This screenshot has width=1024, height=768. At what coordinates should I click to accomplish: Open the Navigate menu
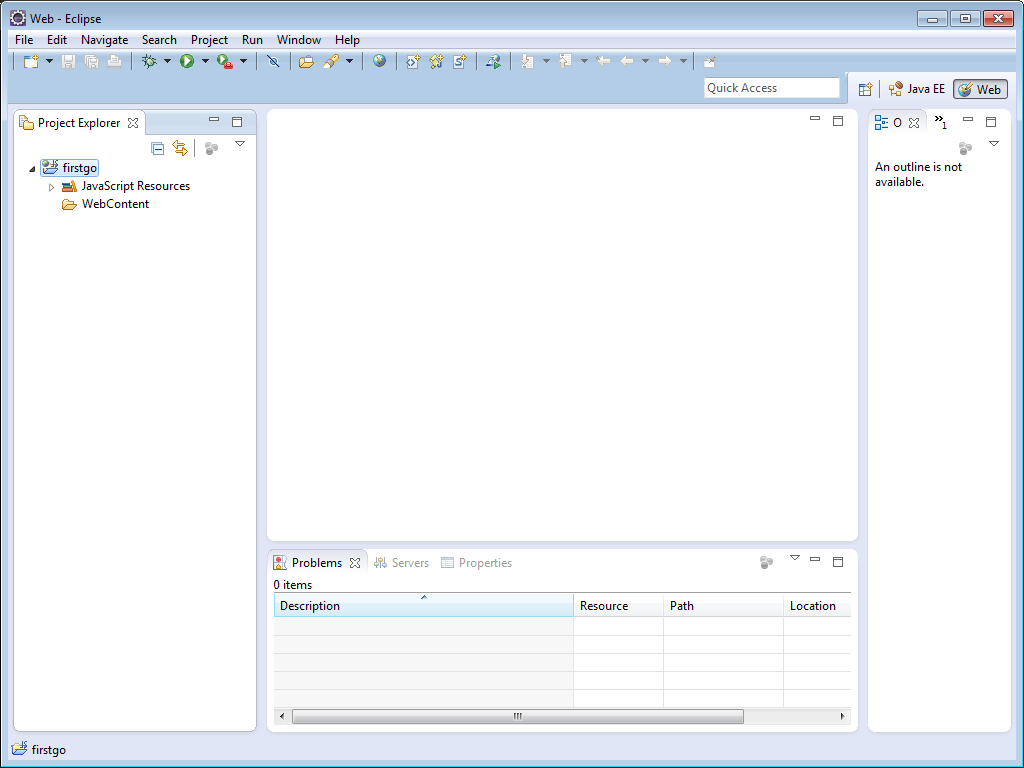click(x=104, y=40)
